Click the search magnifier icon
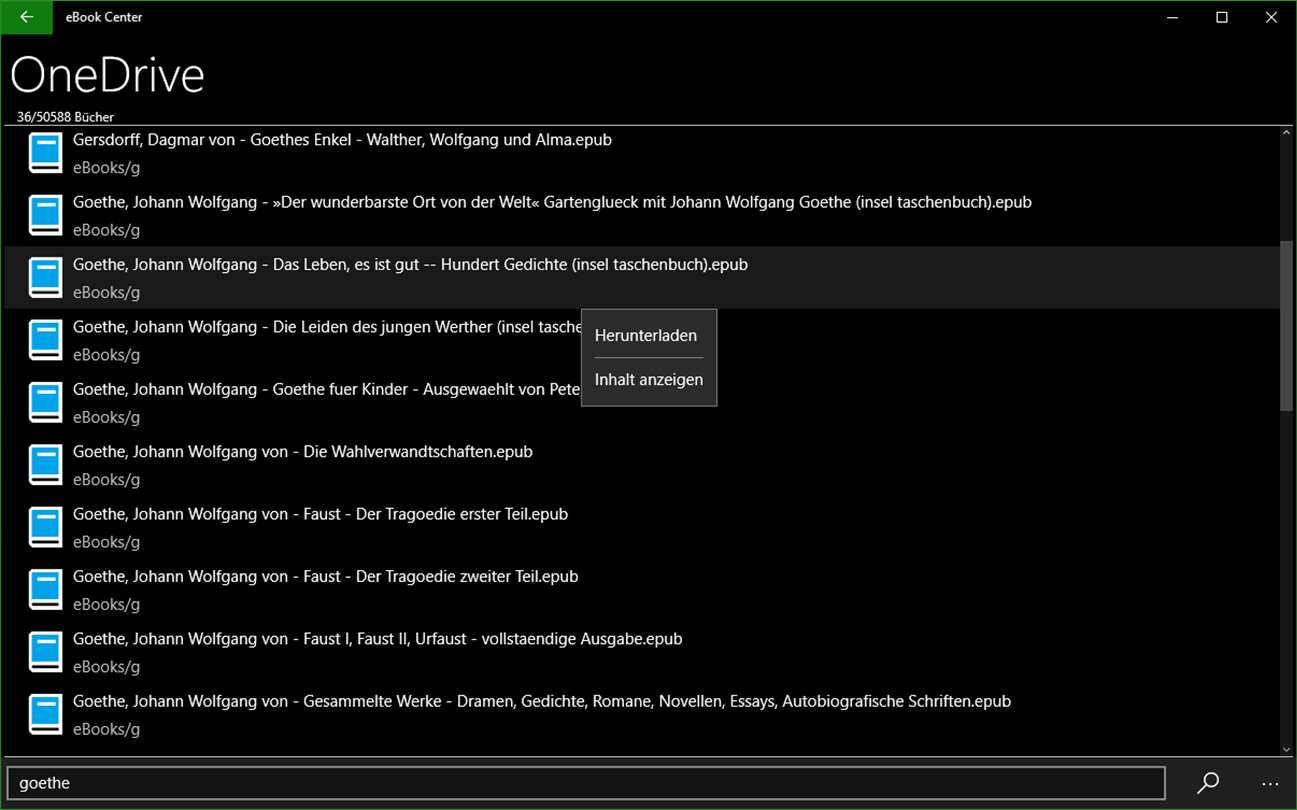This screenshot has width=1297, height=810. coord(1208,783)
